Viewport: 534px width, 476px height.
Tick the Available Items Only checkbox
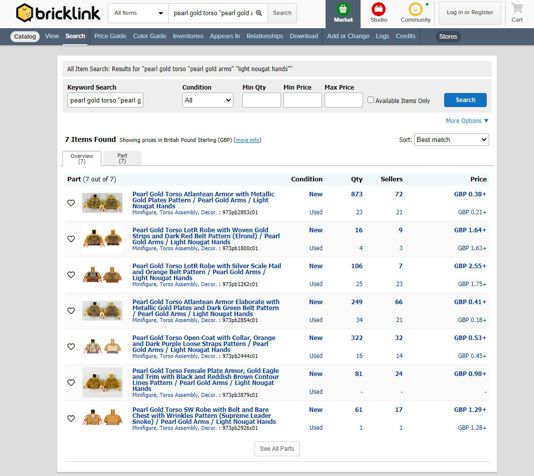371,100
